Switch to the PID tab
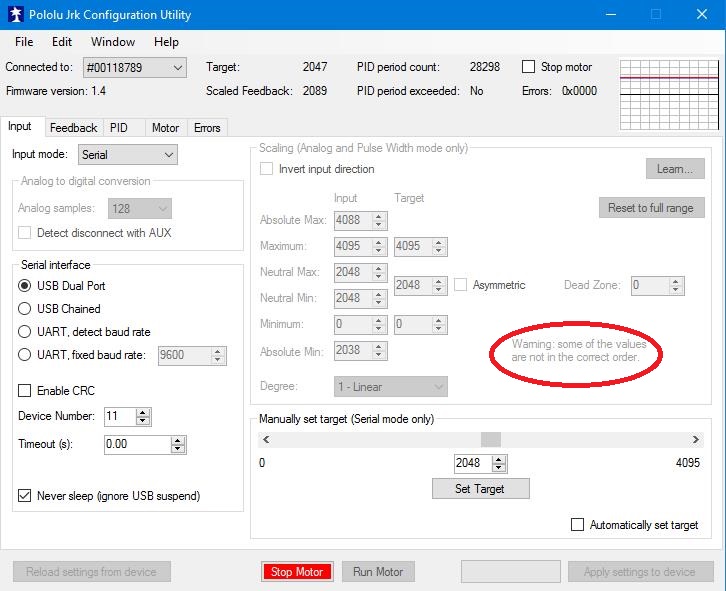 119,128
